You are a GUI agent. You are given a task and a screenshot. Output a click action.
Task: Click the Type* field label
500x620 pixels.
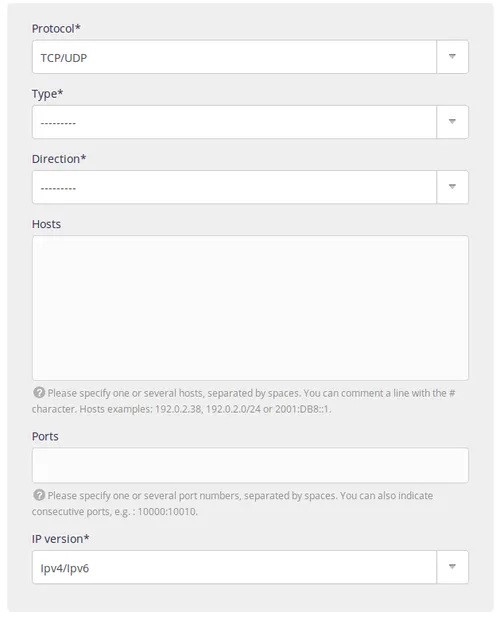[47, 94]
